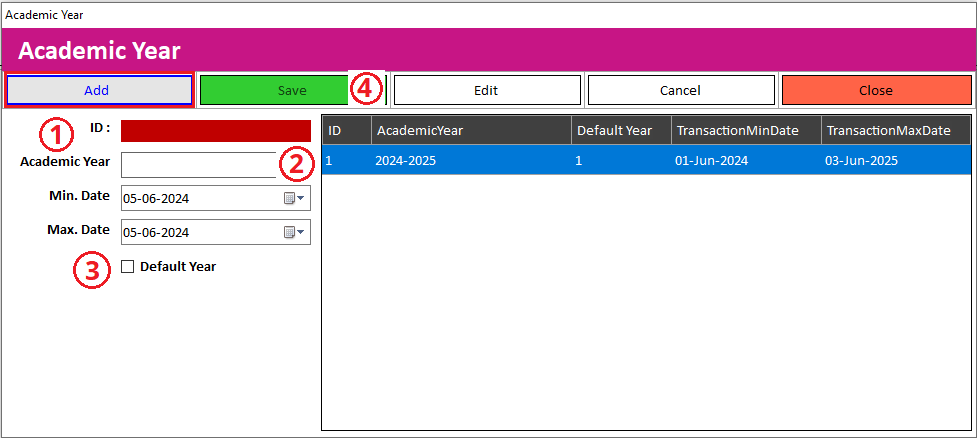
Task: Sort by the ID column header
Action: click(346, 131)
